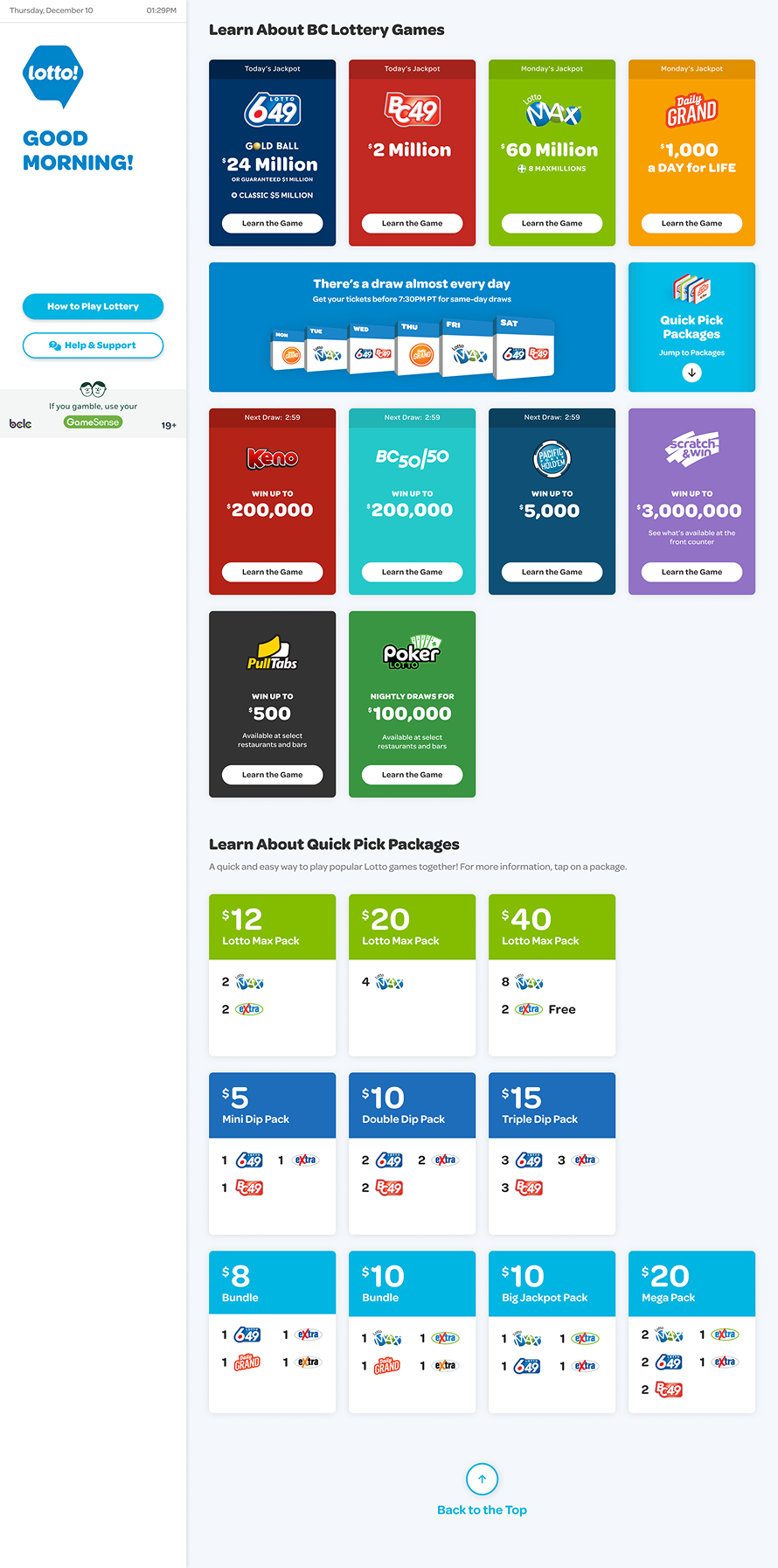Tap the Lotto Max logo in the $20 Lotto Max Pack
This screenshot has height=1568, width=778.
point(389,981)
